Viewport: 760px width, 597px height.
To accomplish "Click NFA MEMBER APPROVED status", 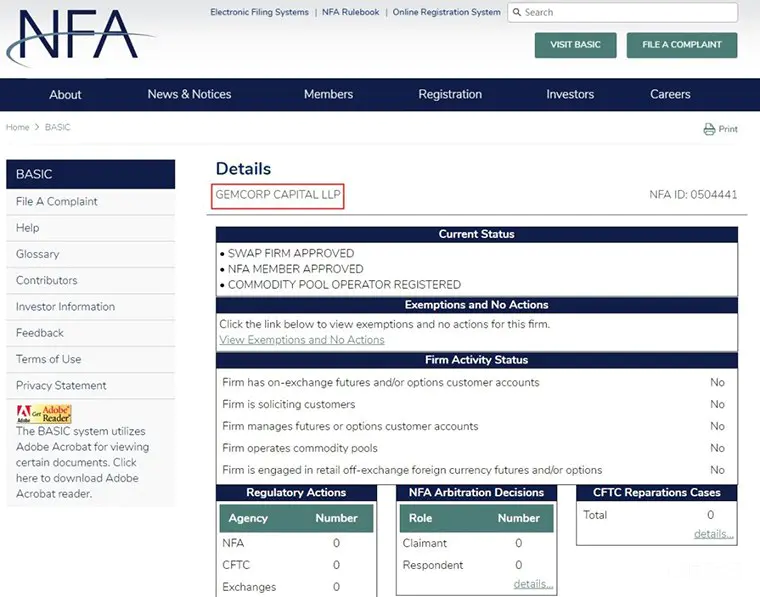I will 296,269.
